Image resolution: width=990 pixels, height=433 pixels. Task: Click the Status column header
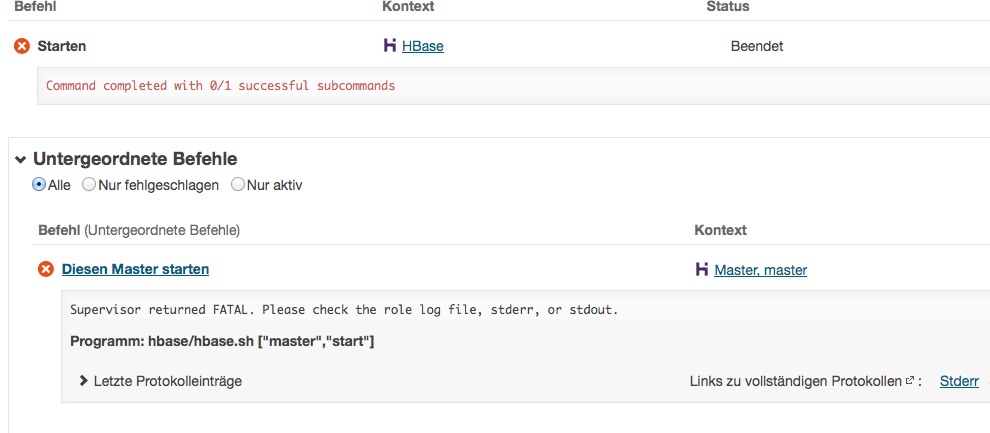point(728,7)
